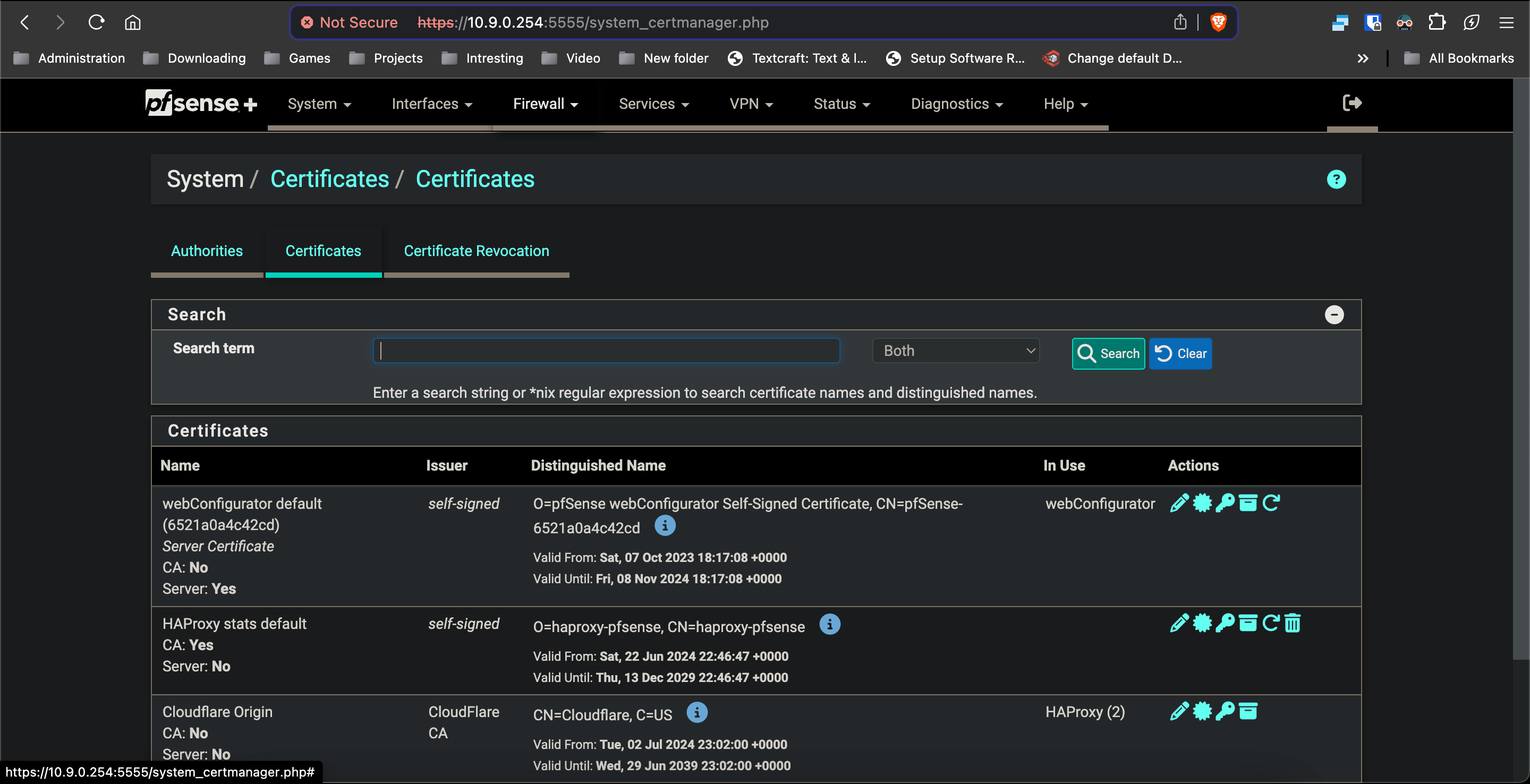The height and width of the screenshot is (784, 1530).
Task: Click the browser address bar URL
Action: pyautogui.click(x=593, y=22)
